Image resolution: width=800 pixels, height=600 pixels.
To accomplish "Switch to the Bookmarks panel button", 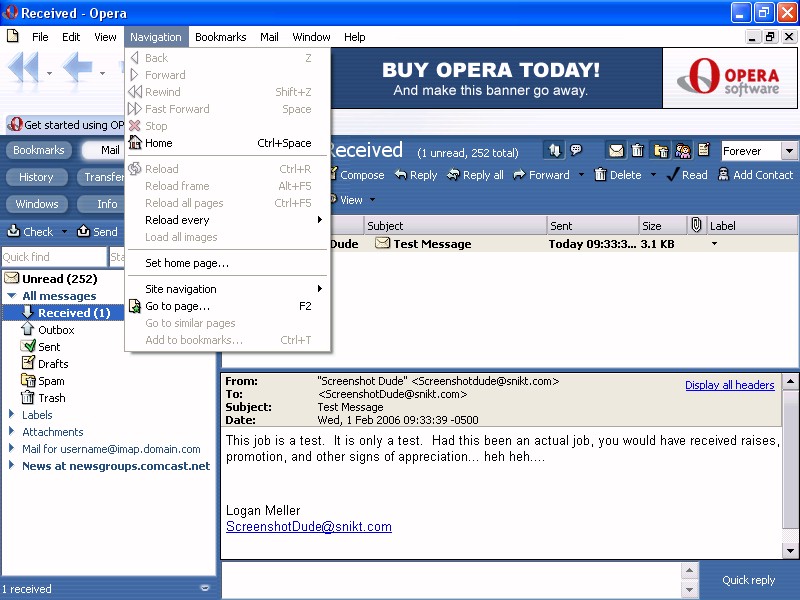I will (39, 150).
